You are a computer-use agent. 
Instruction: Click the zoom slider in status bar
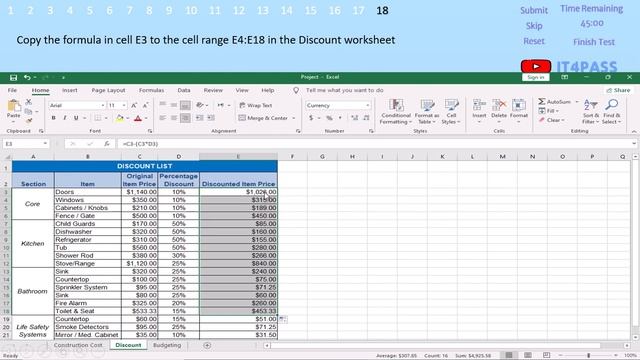point(588,356)
